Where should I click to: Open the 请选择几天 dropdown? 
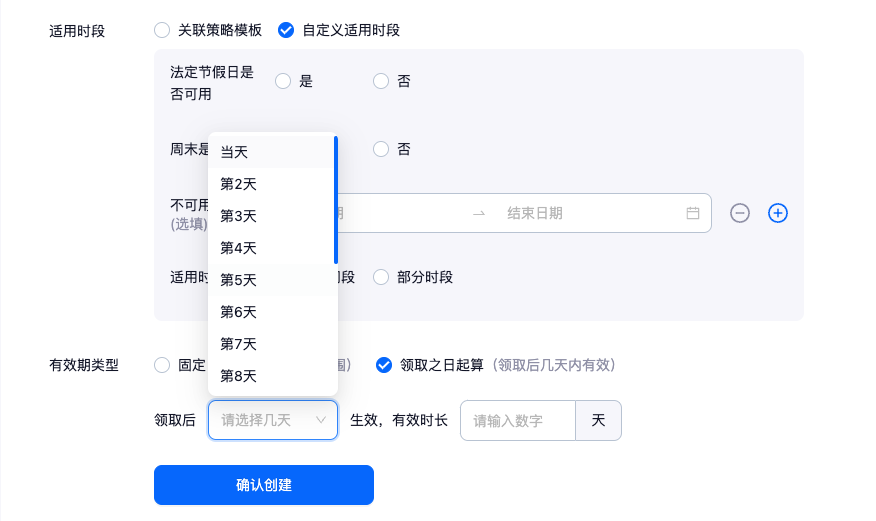click(x=273, y=420)
